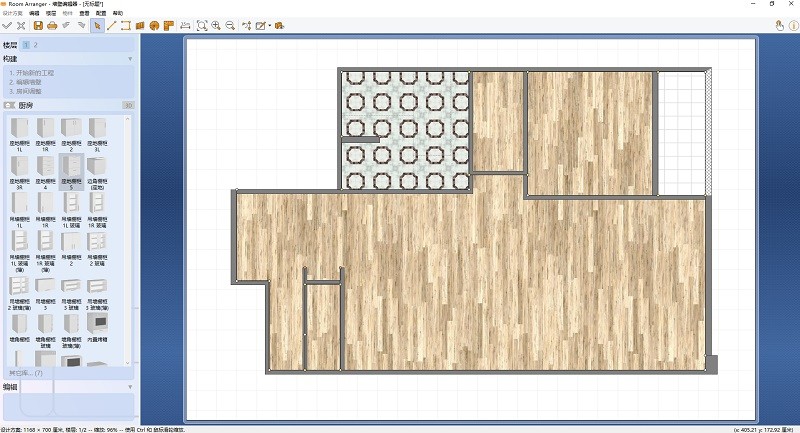Click the hand icon at top right
Image resolution: width=800 pixels, height=433 pixels.
(x=780, y=26)
